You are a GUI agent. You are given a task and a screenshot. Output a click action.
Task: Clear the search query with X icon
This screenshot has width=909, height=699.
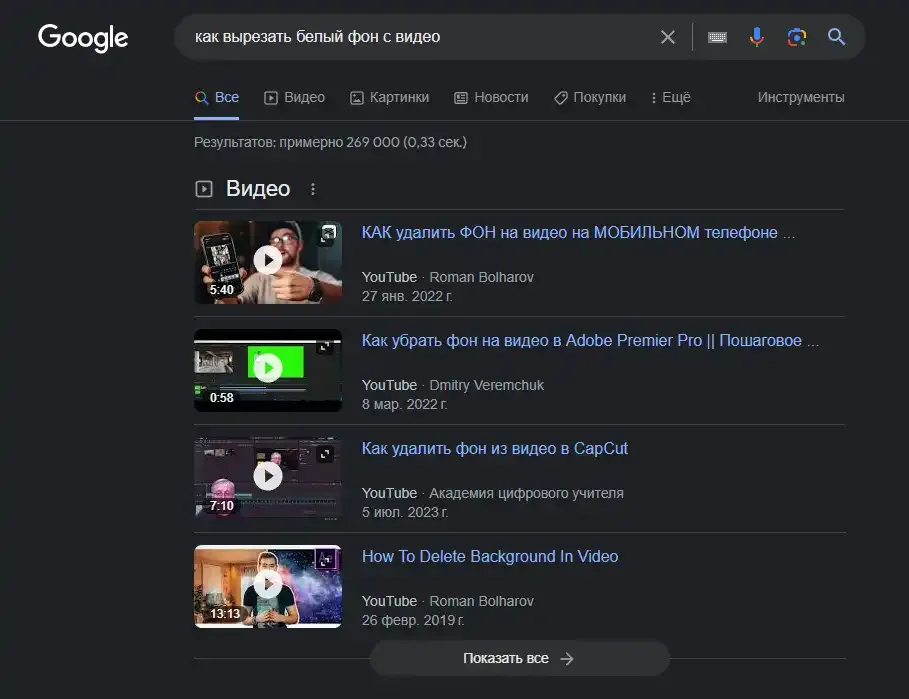coord(668,37)
